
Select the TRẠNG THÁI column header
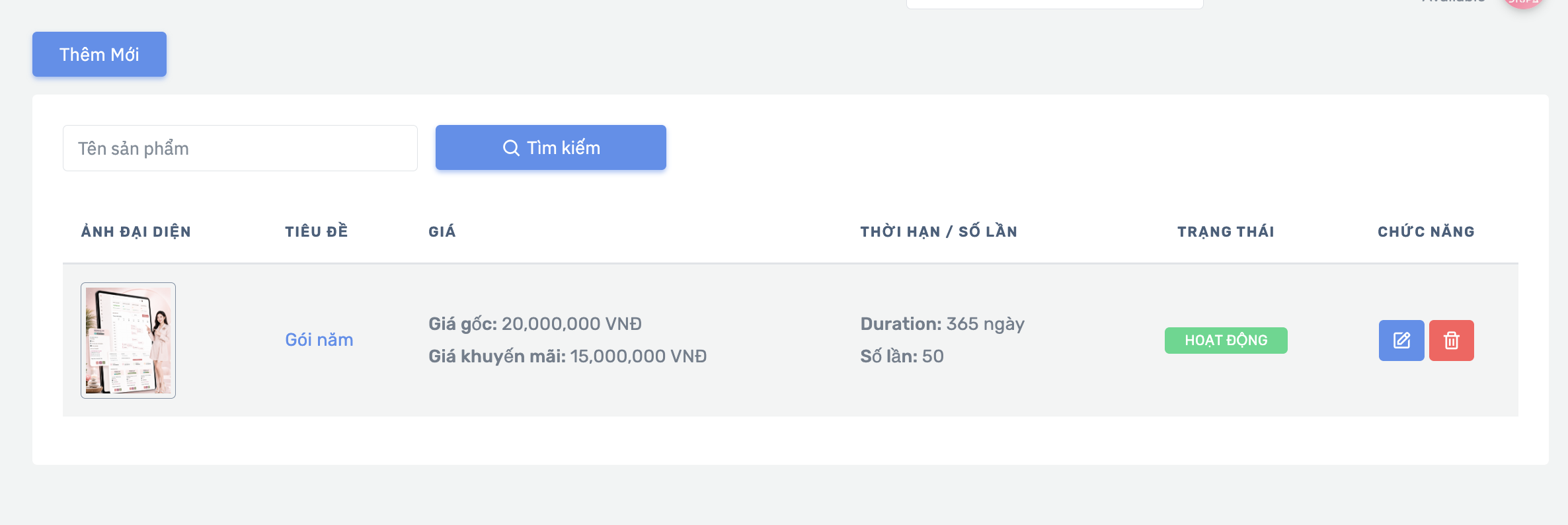pyautogui.click(x=1226, y=232)
